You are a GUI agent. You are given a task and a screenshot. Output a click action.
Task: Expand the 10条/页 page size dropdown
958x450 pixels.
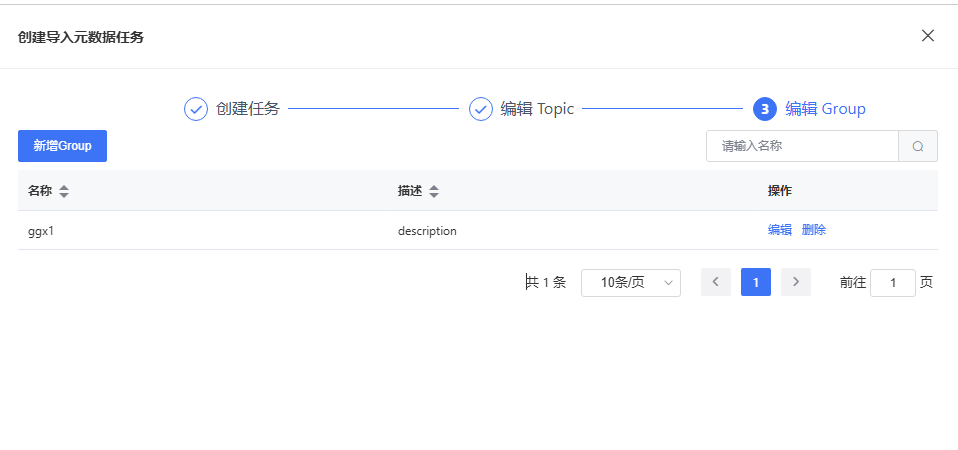coord(630,283)
